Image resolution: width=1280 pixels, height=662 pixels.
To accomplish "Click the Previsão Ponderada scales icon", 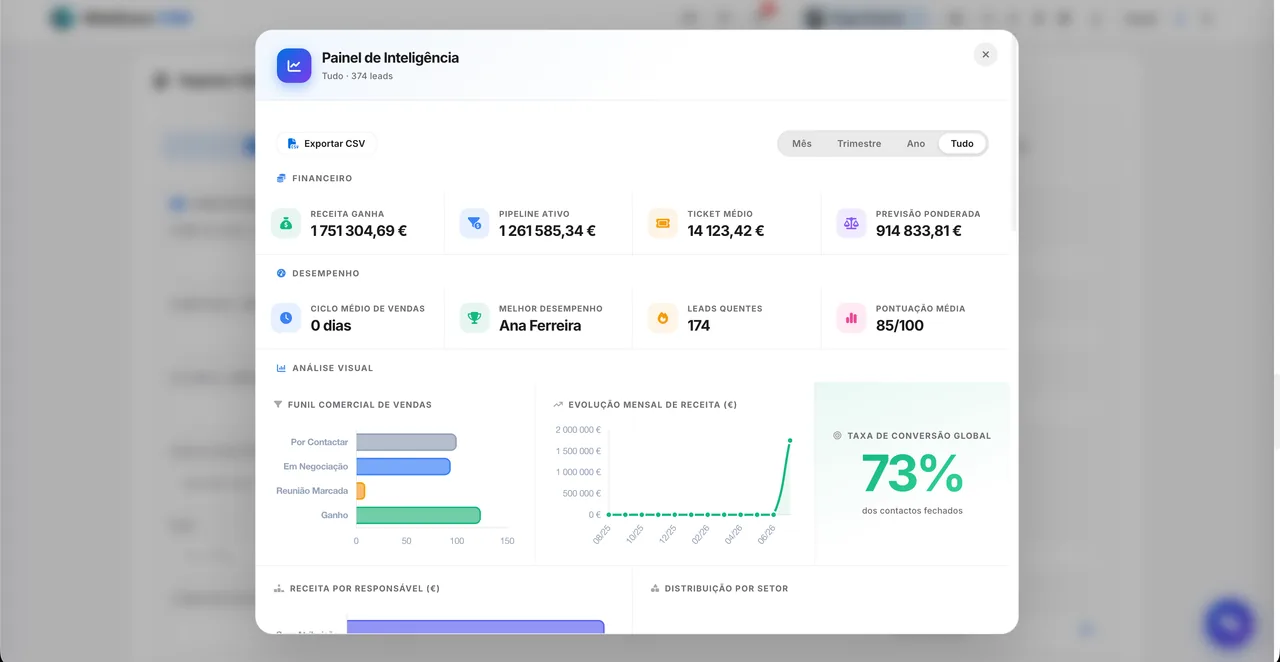I will point(851,223).
